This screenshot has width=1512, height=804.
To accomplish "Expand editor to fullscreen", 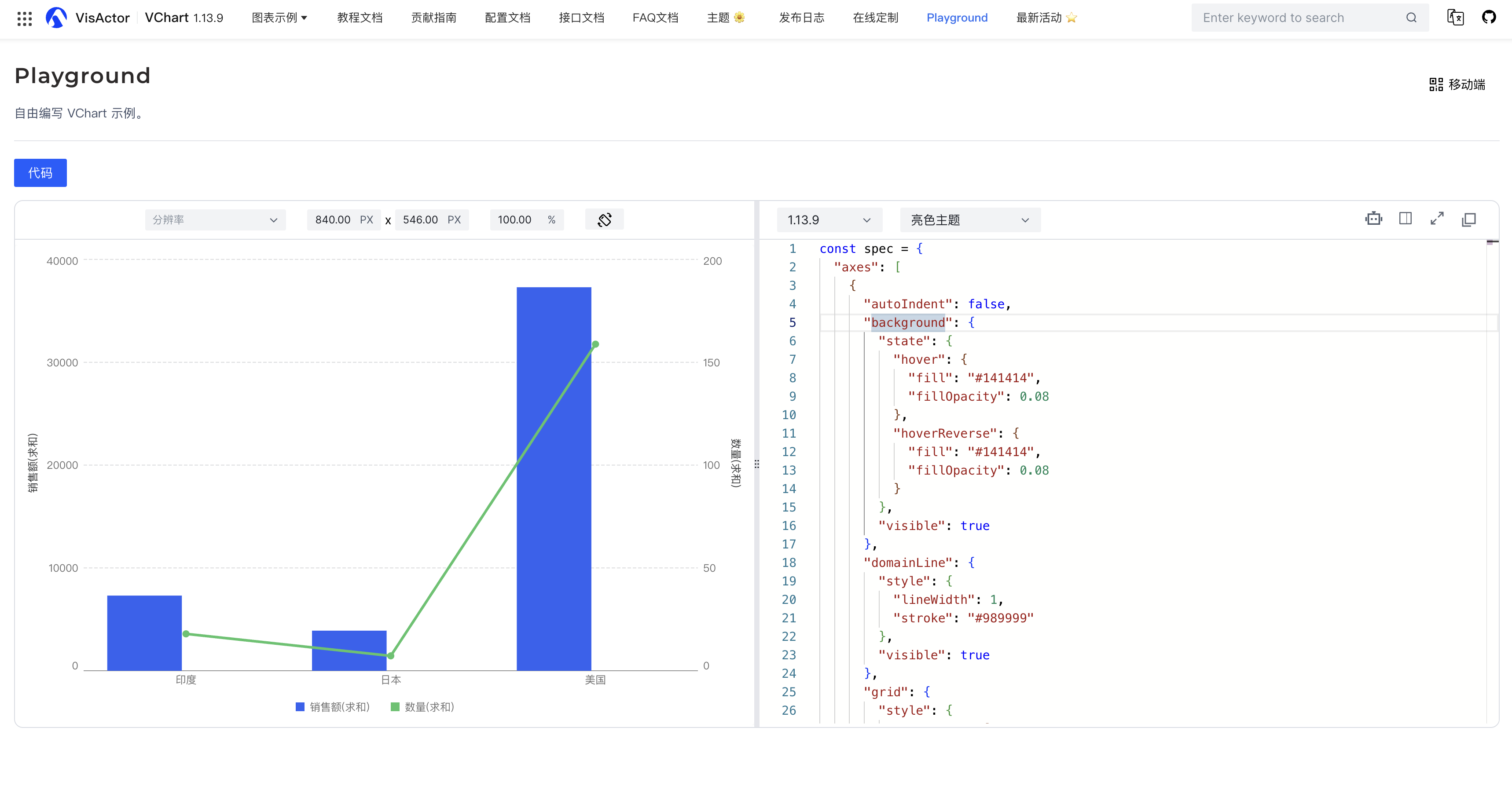I will click(x=1437, y=219).
